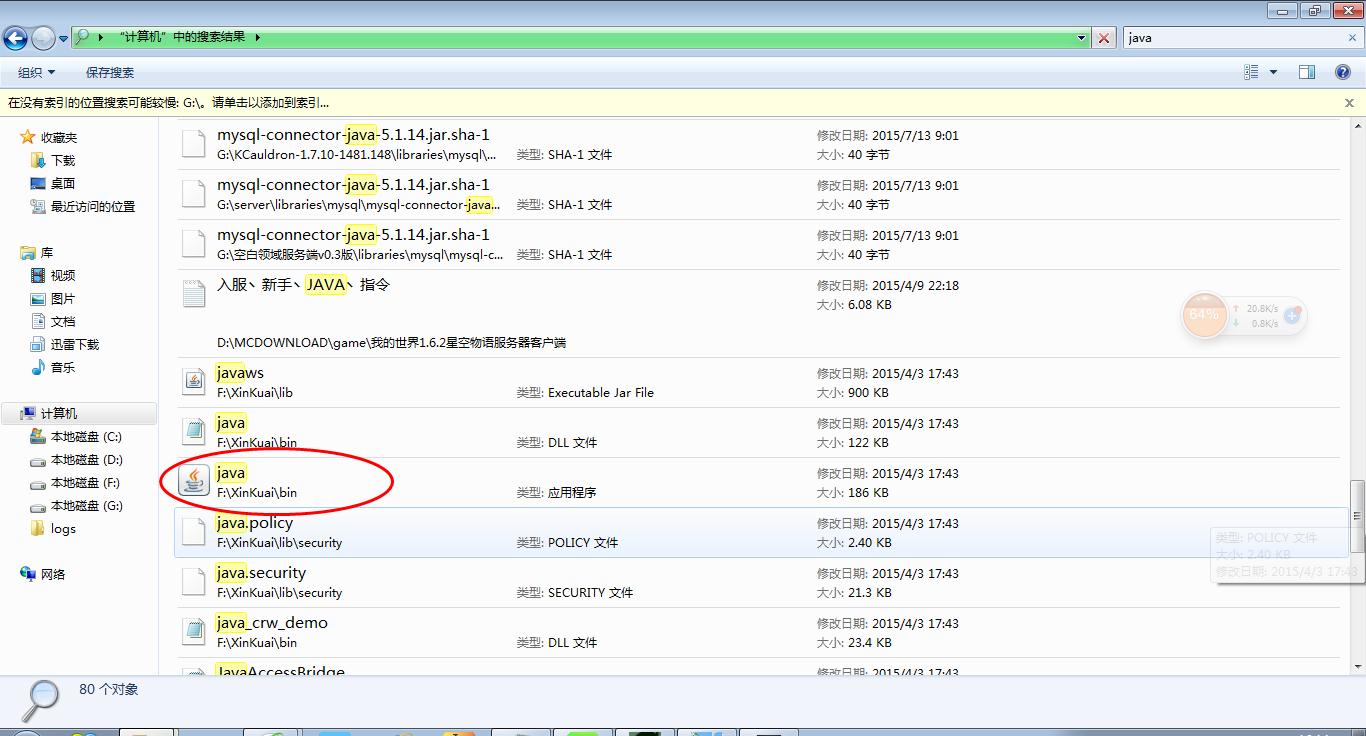Select 收藏夹 in navigation pane

tap(58, 137)
